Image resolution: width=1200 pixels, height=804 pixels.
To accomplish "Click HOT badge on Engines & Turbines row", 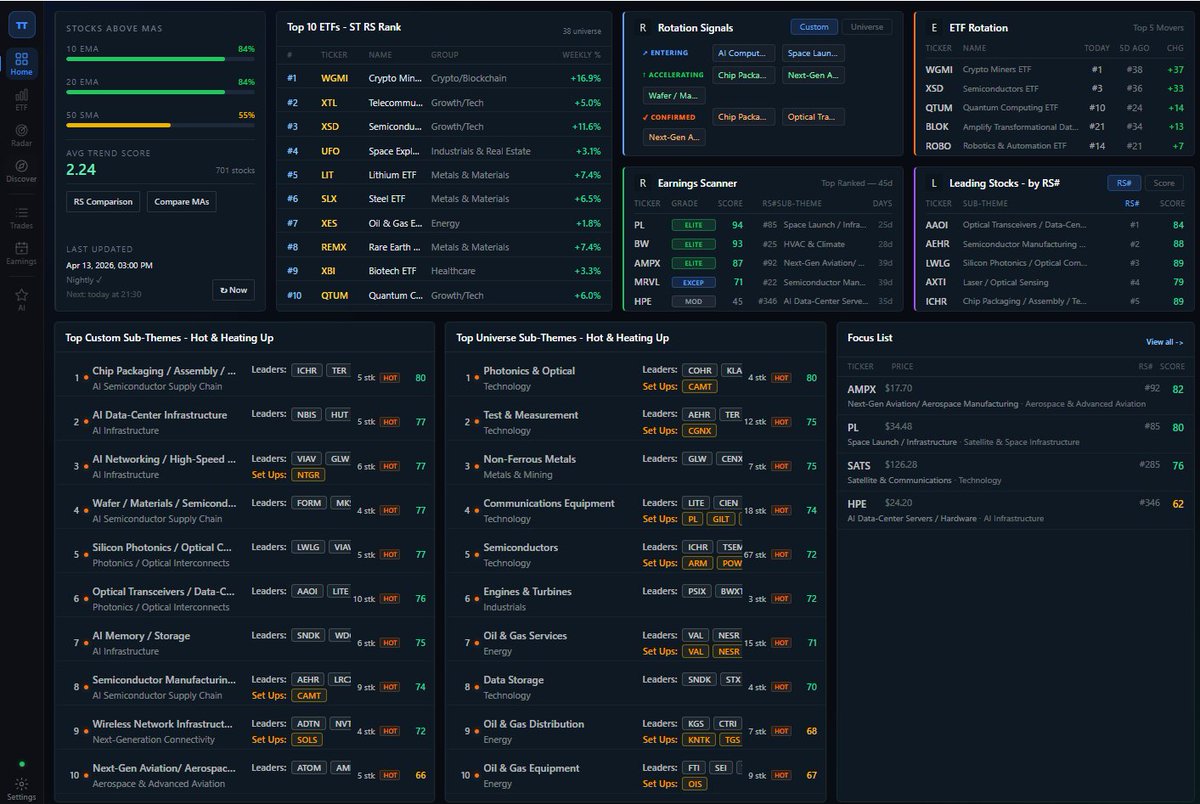I will pyautogui.click(x=781, y=599).
